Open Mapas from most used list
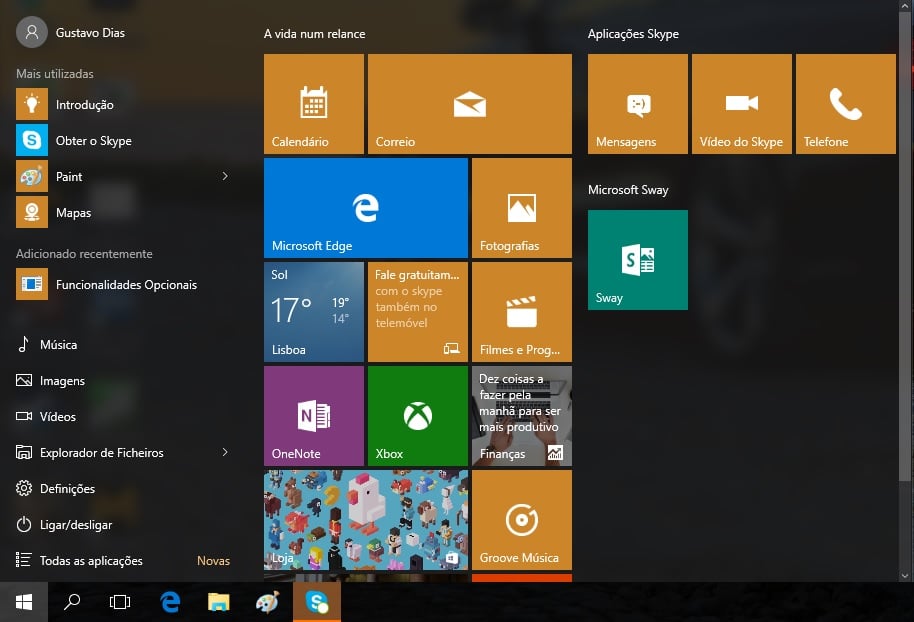Viewport: 914px width, 622px height. (x=124, y=213)
